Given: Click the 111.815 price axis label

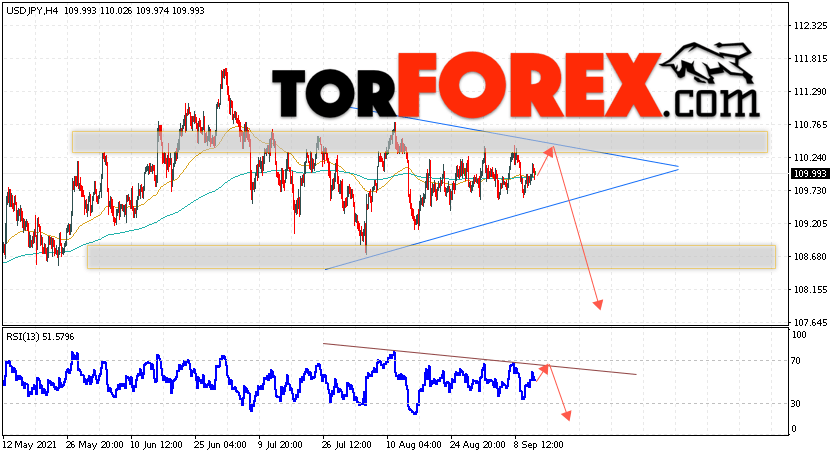Looking at the screenshot, I should click(810, 59).
